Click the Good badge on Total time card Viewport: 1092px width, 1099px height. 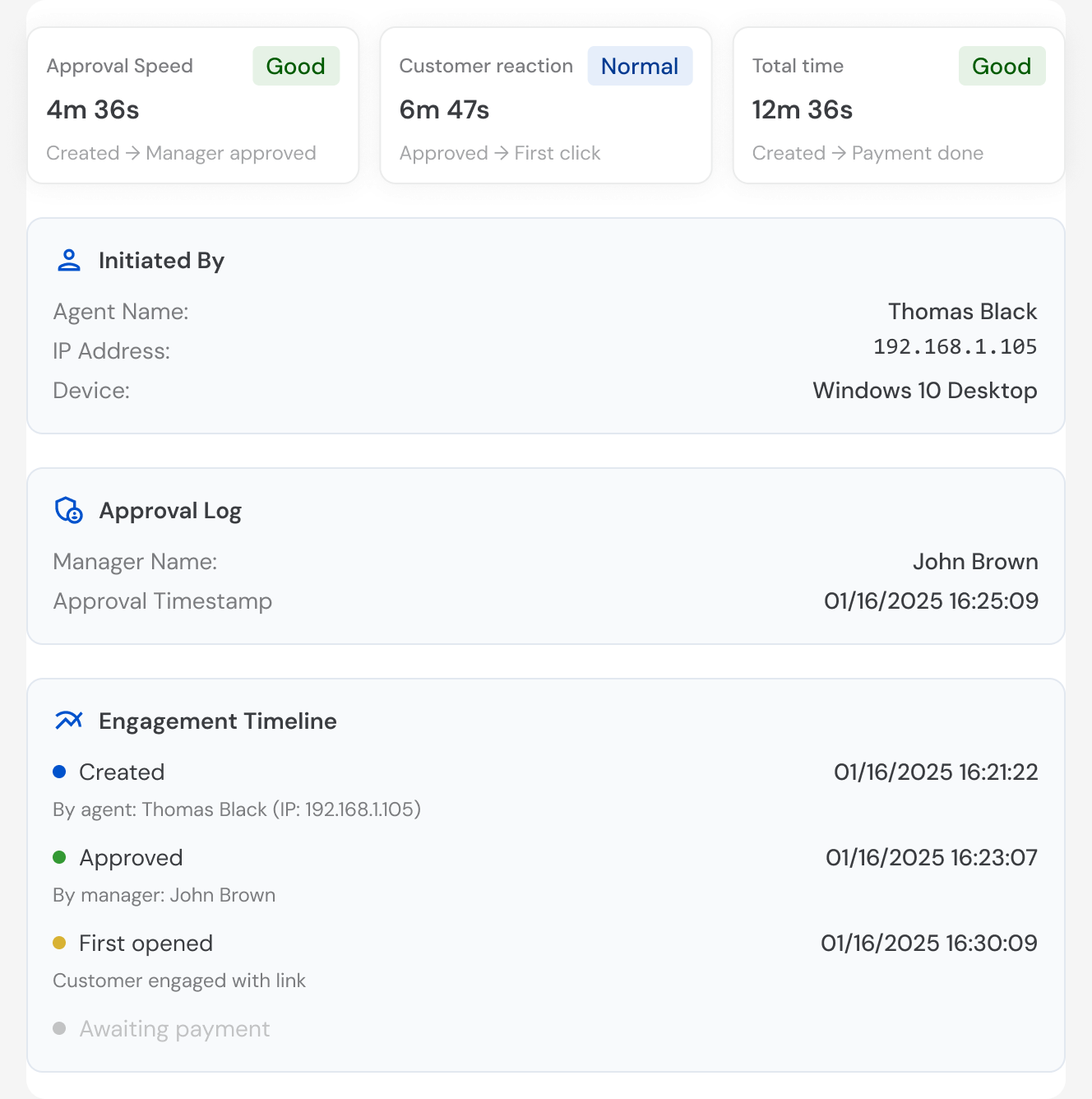[x=1002, y=66]
